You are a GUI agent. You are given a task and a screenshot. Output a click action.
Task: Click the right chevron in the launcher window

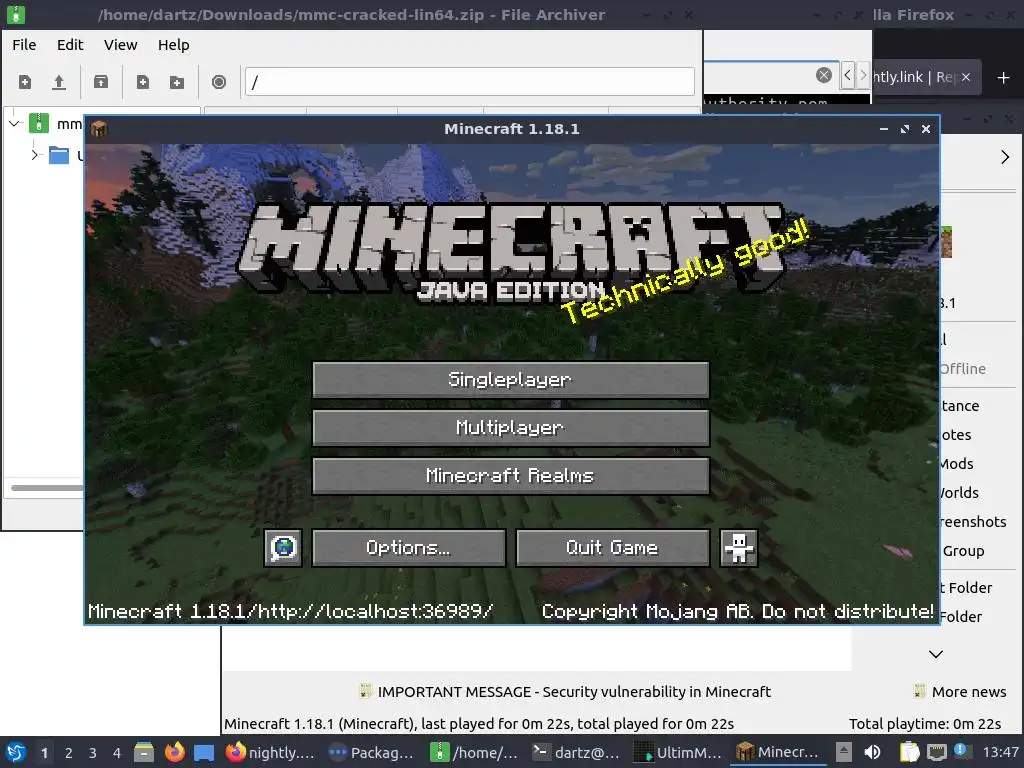[1004, 157]
